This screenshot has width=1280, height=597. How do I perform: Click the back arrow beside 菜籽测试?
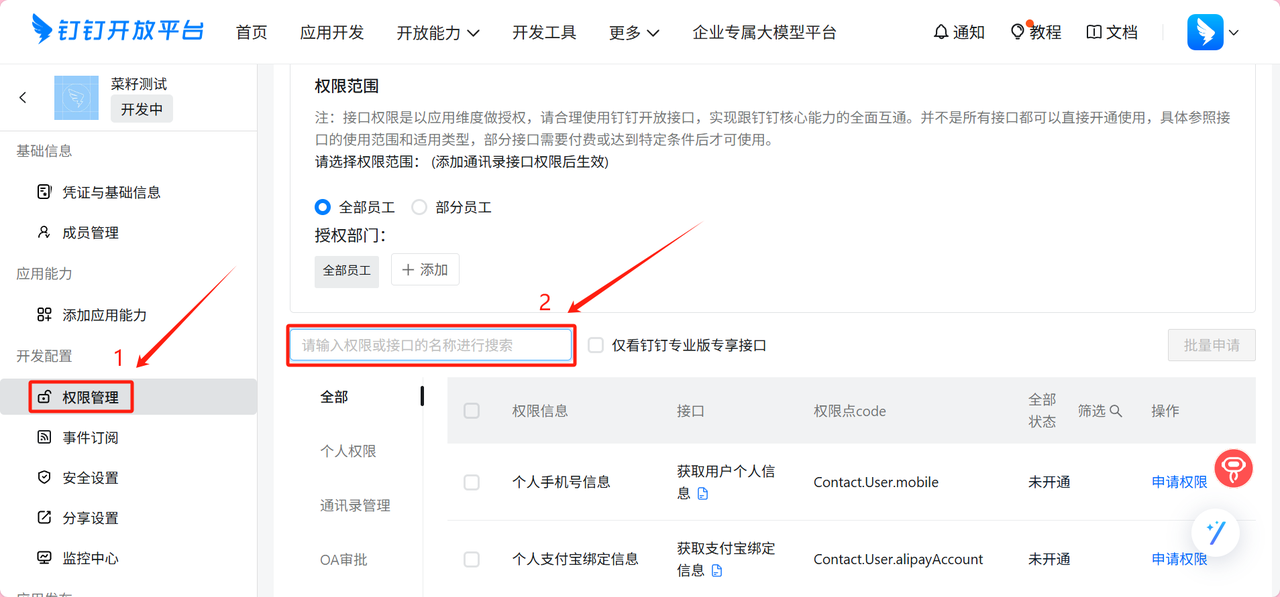23,97
